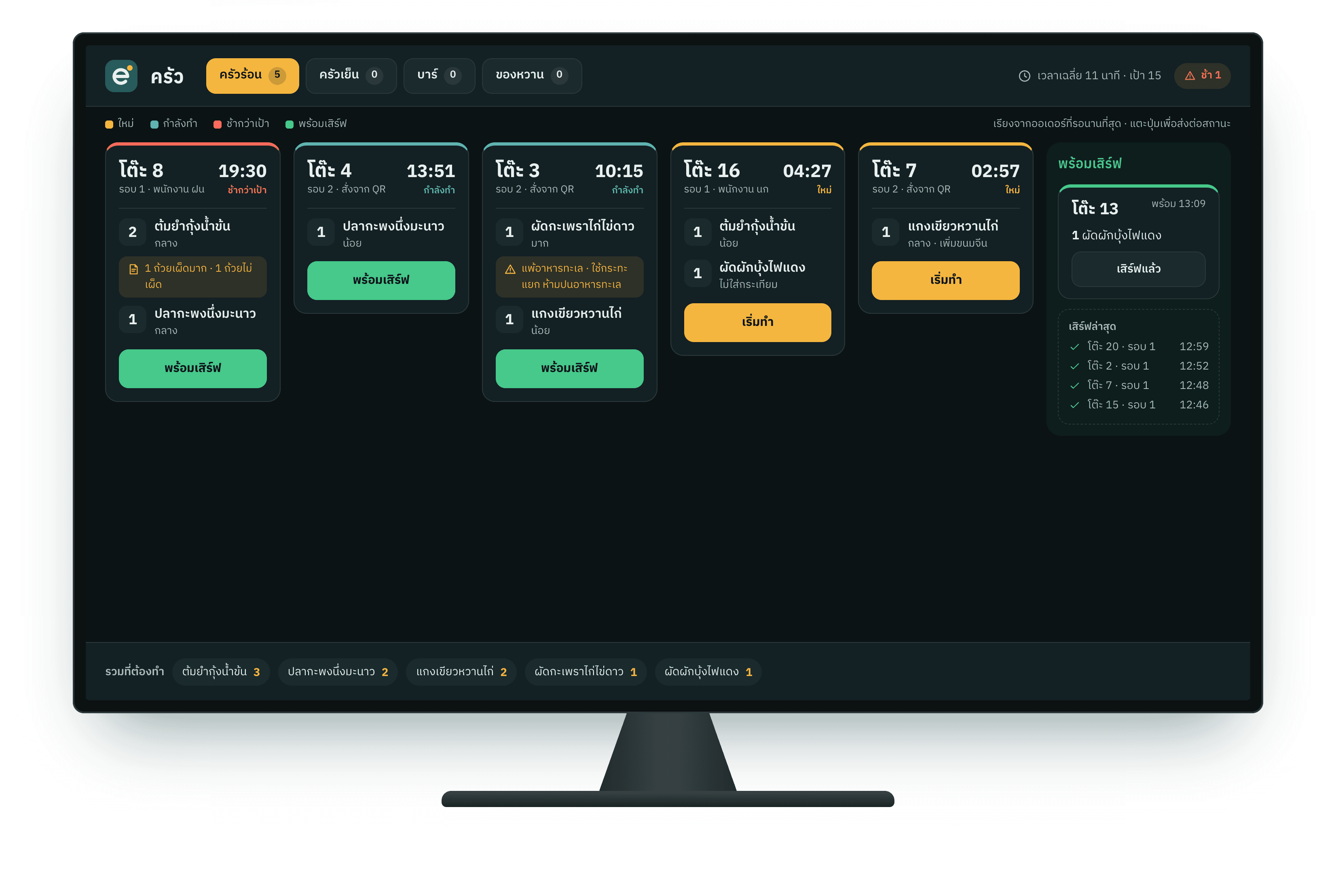Screen dimensions: 1336x896
Task: Click checkmark beside โต๊ะ 15 · รอบ 1
Action: 1074,405
